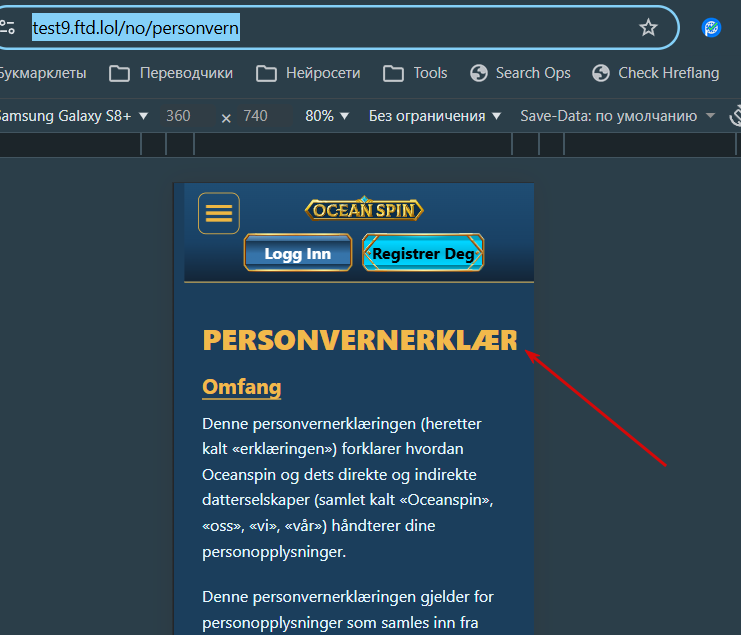Open the 80% zoom dropdown
The width and height of the screenshot is (741, 635).
pos(327,116)
